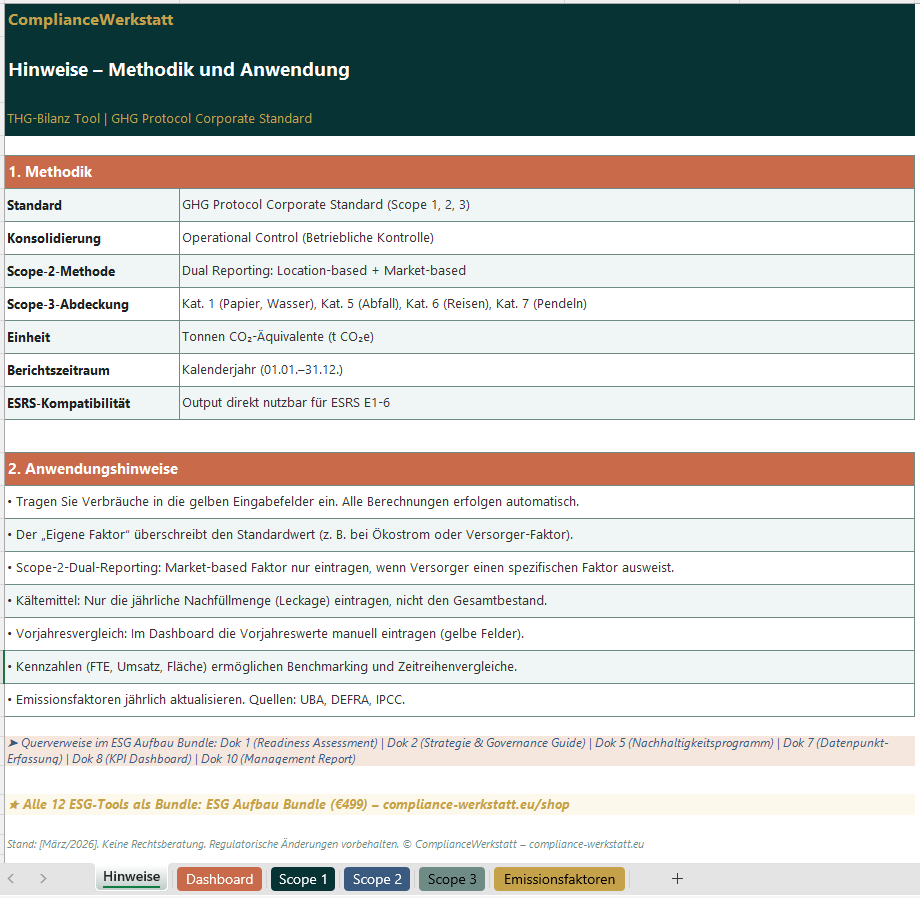The image size is (920, 898).
Task: Select the '1. Methodik' section header
Action: [x=459, y=172]
